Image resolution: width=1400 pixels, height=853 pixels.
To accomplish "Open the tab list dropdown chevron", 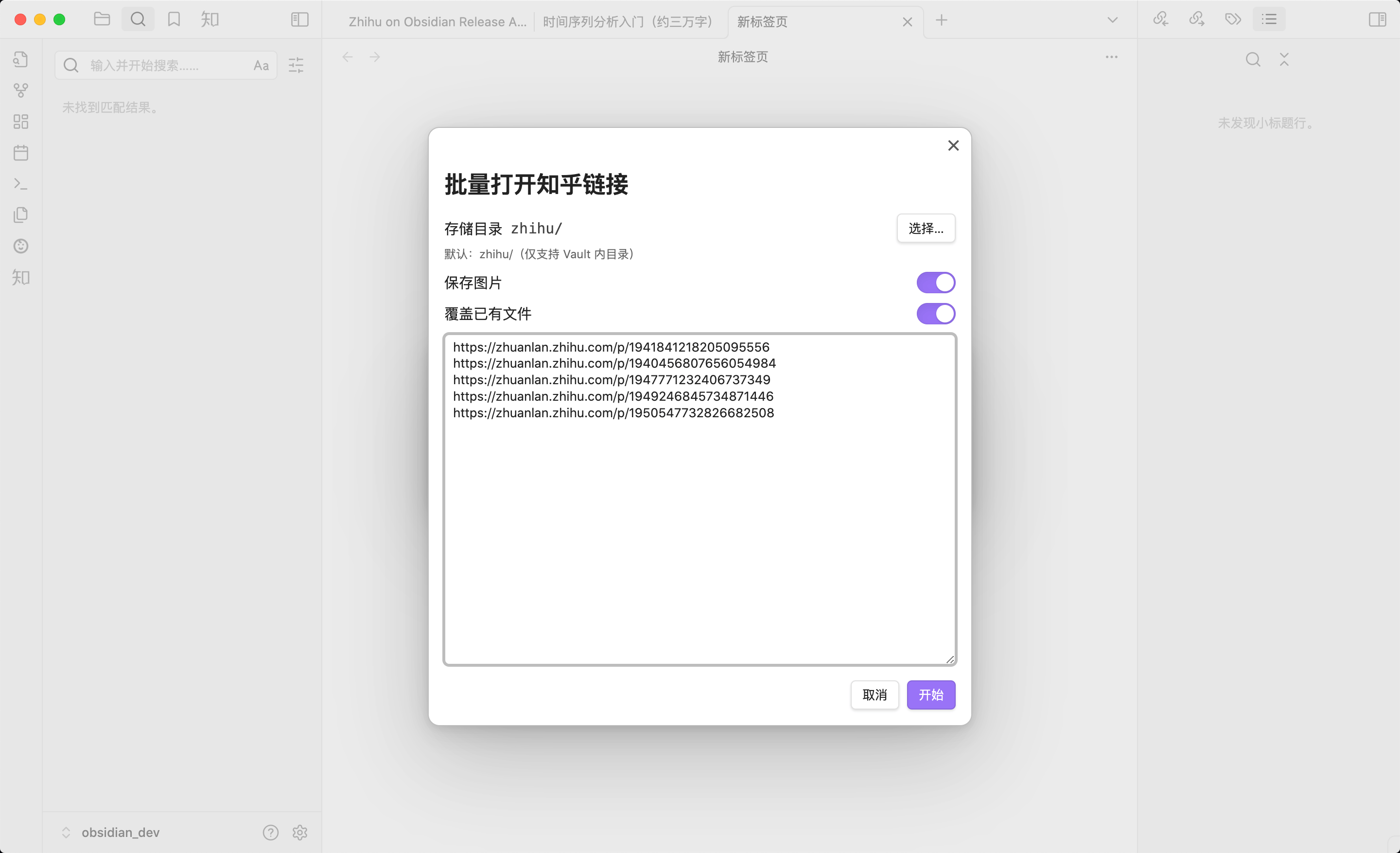I will tap(1112, 19).
